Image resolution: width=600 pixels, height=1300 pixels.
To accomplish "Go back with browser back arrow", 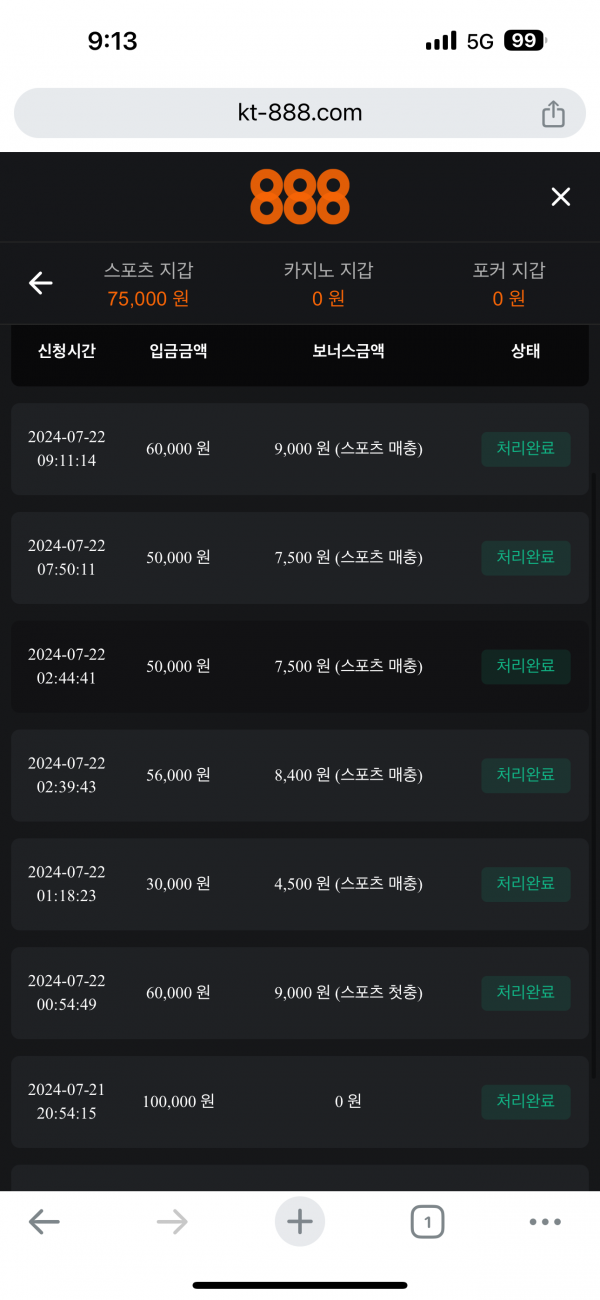I will [44, 1221].
